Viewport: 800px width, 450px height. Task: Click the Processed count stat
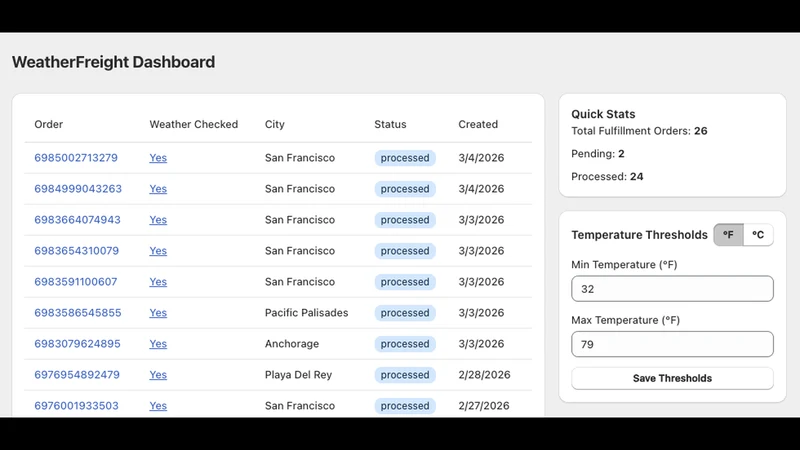tap(607, 177)
